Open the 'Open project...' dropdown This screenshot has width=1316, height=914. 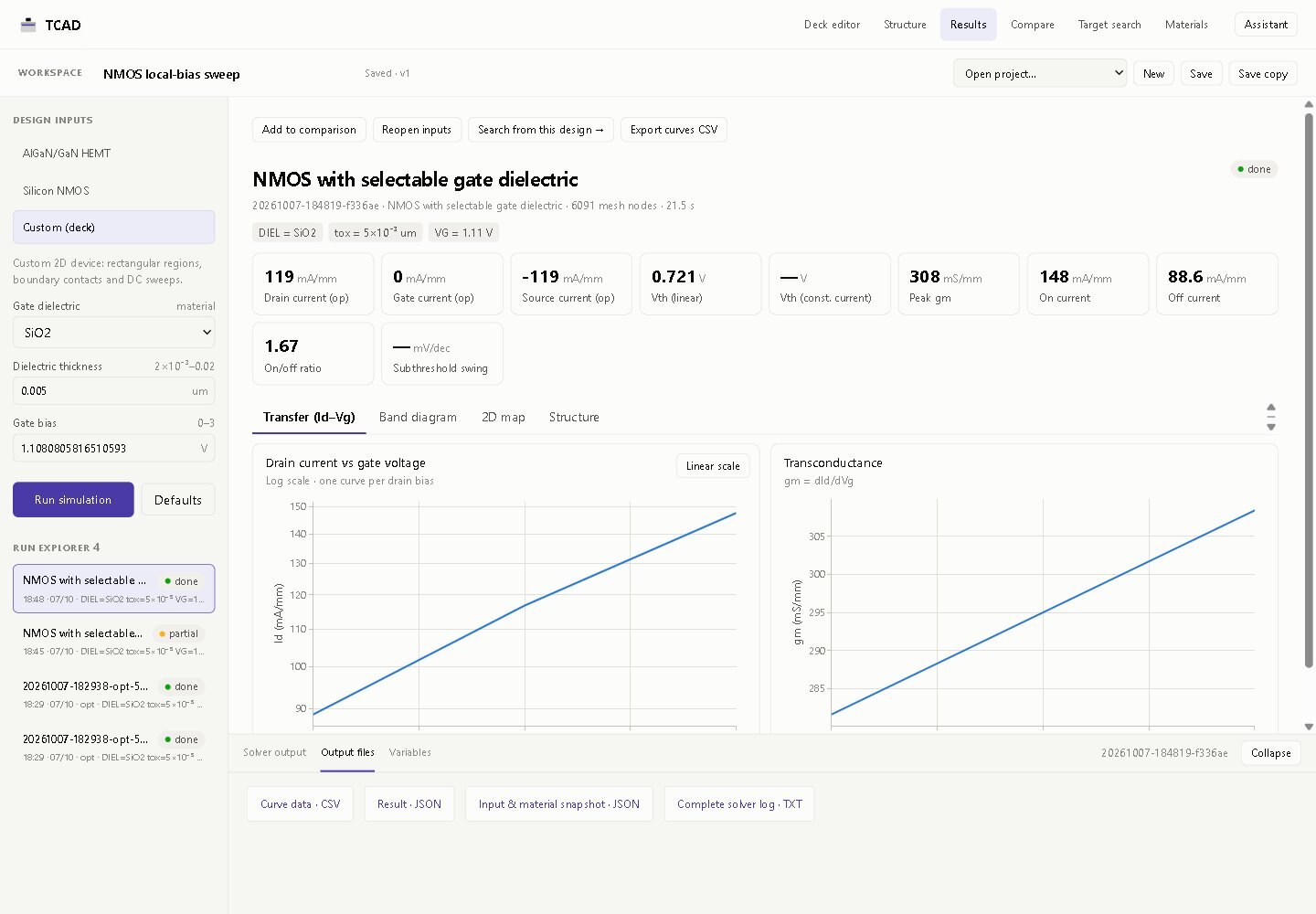(x=1040, y=73)
